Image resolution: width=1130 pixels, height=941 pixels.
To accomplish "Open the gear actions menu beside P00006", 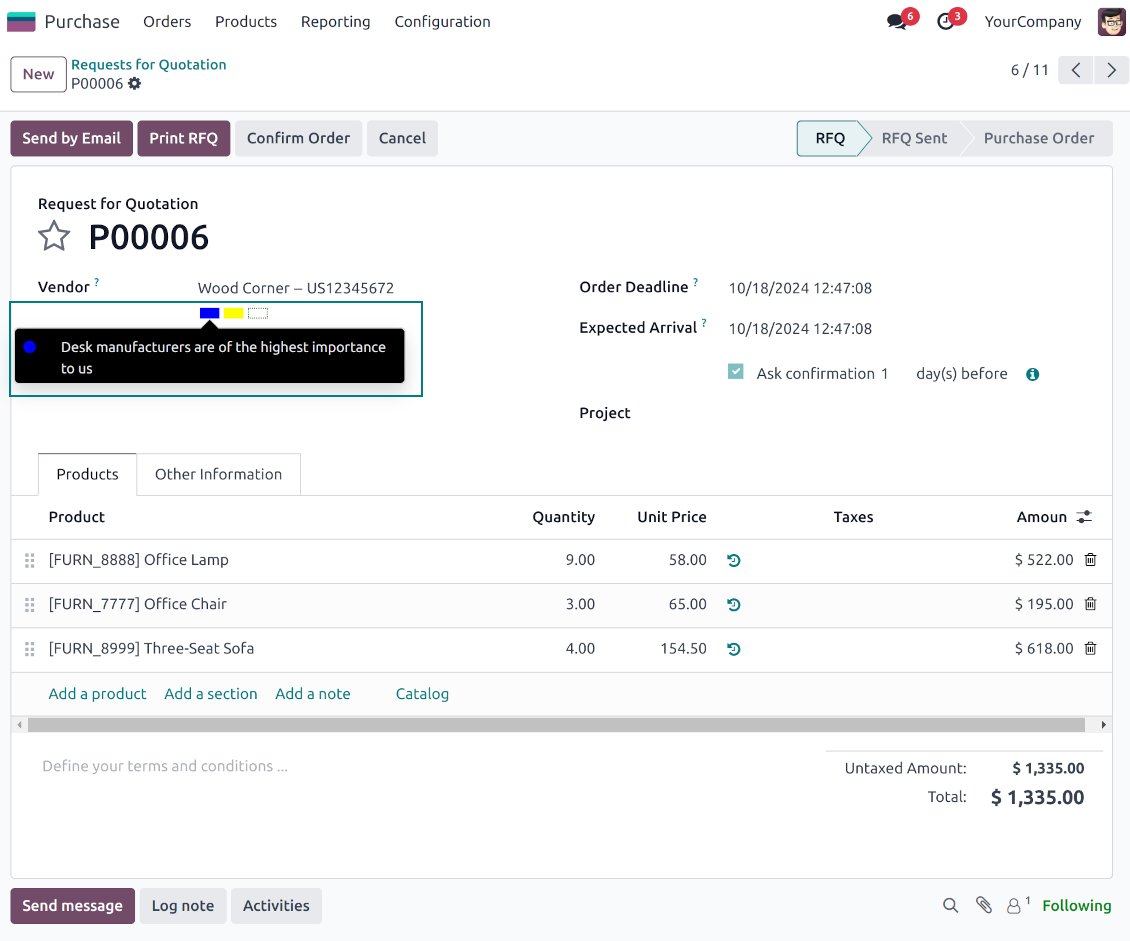I will click(135, 84).
